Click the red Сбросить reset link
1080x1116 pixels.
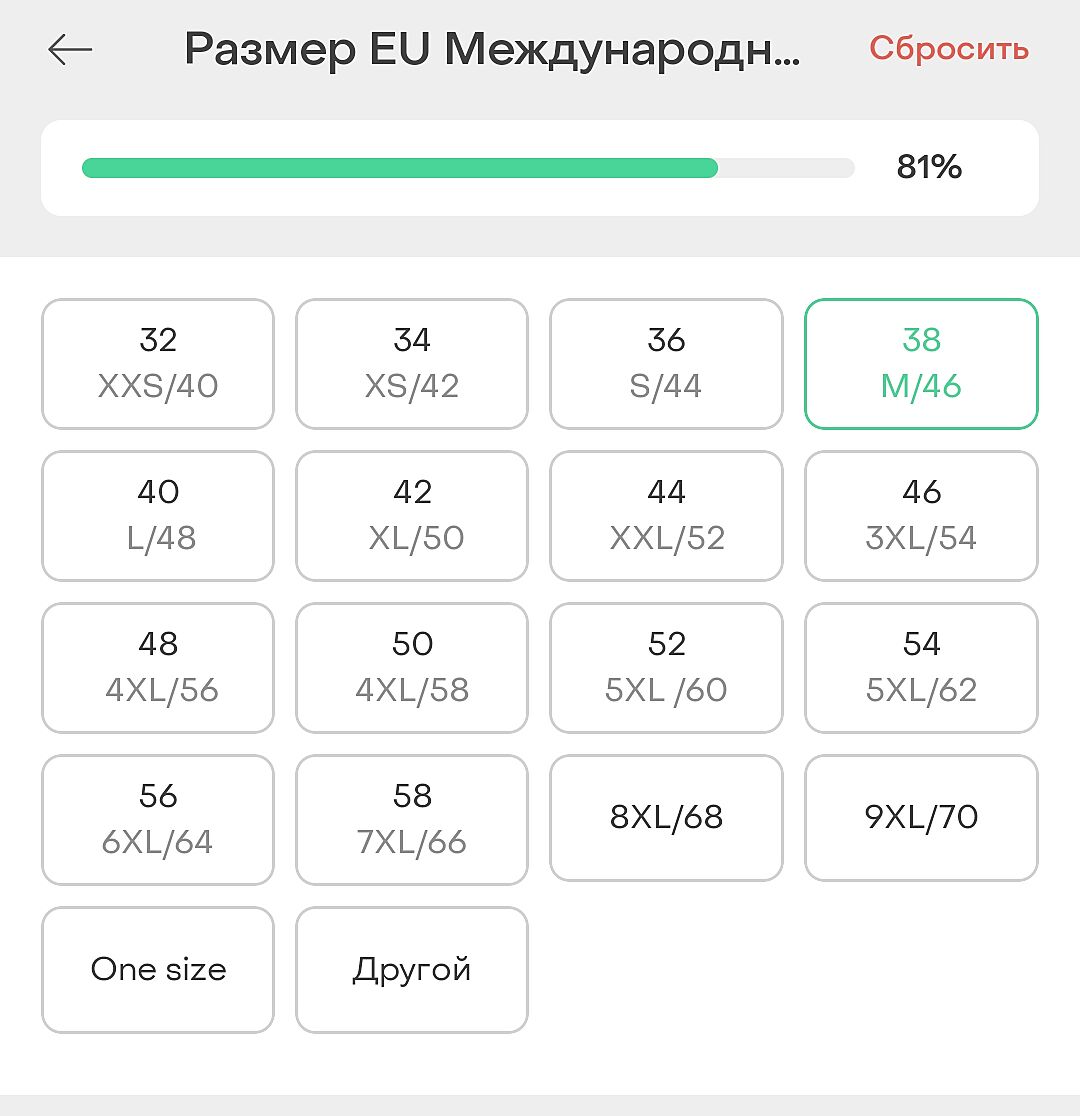[948, 48]
